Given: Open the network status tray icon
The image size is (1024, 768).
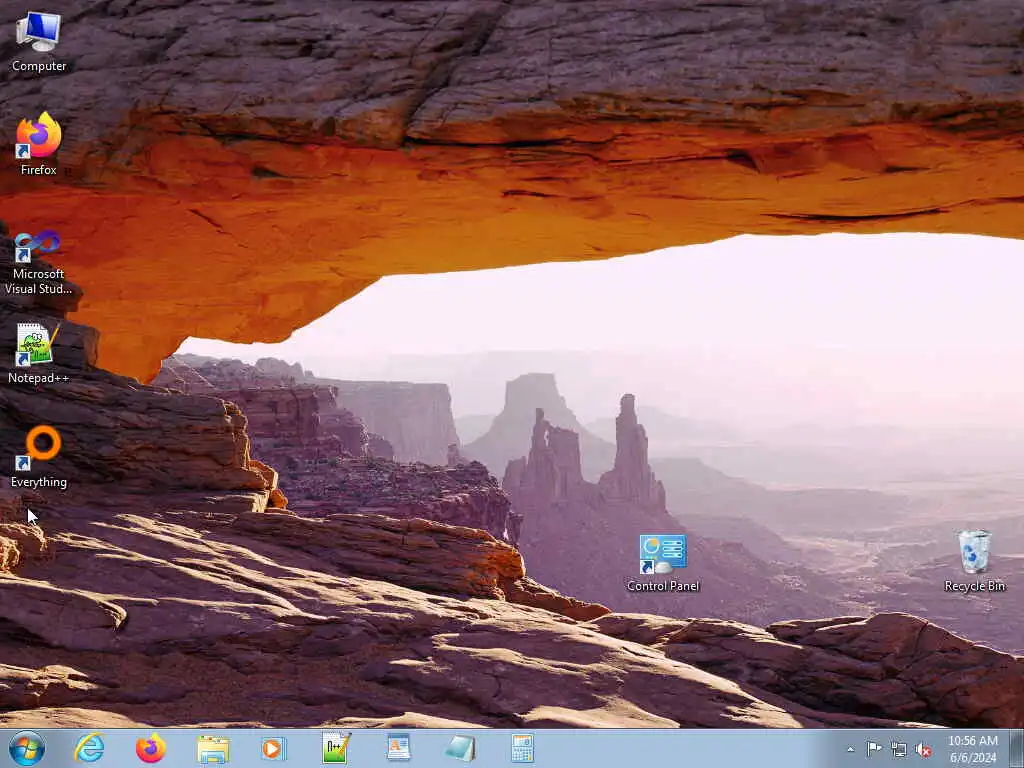Looking at the screenshot, I should (899, 750).
